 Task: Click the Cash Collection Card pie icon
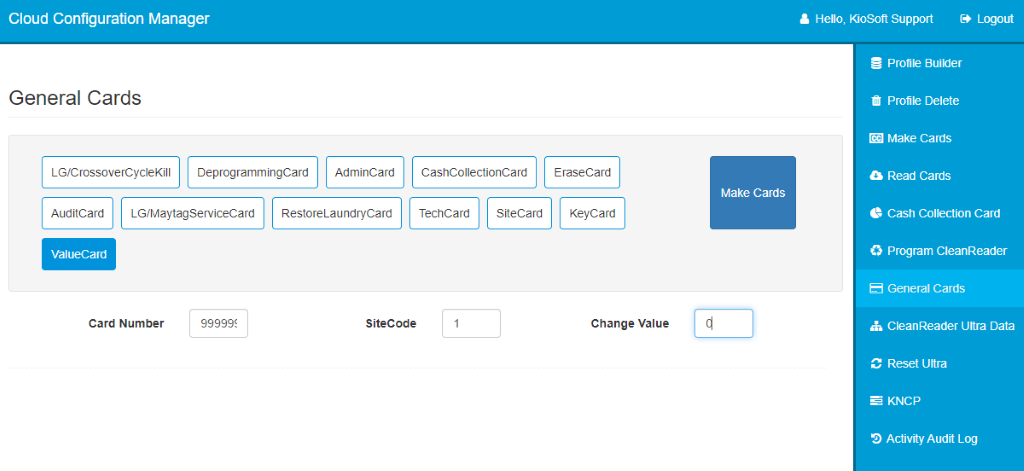pos(876,213)
